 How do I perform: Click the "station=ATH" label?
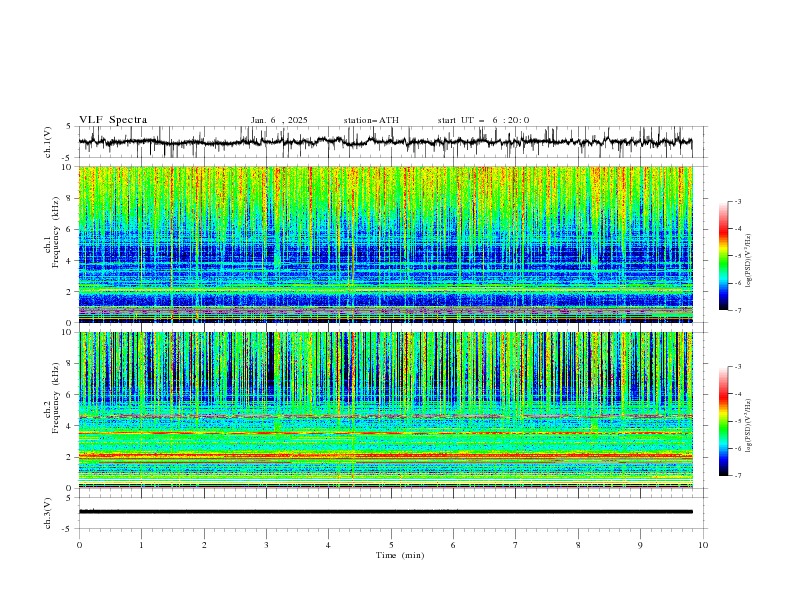[x=371, y=120]
